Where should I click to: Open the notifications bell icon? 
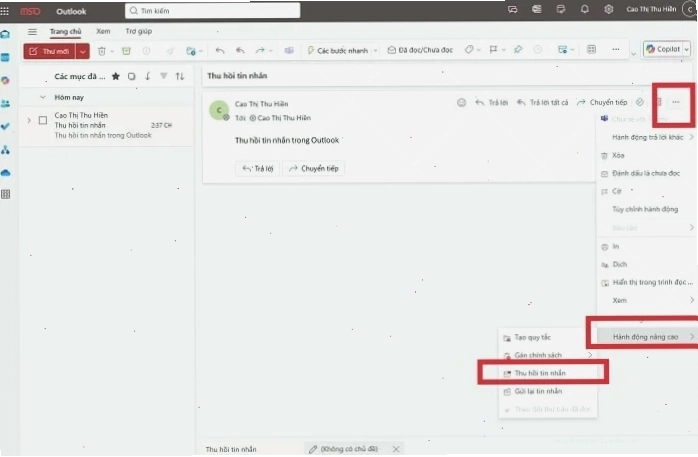click(x=584, y=9)
